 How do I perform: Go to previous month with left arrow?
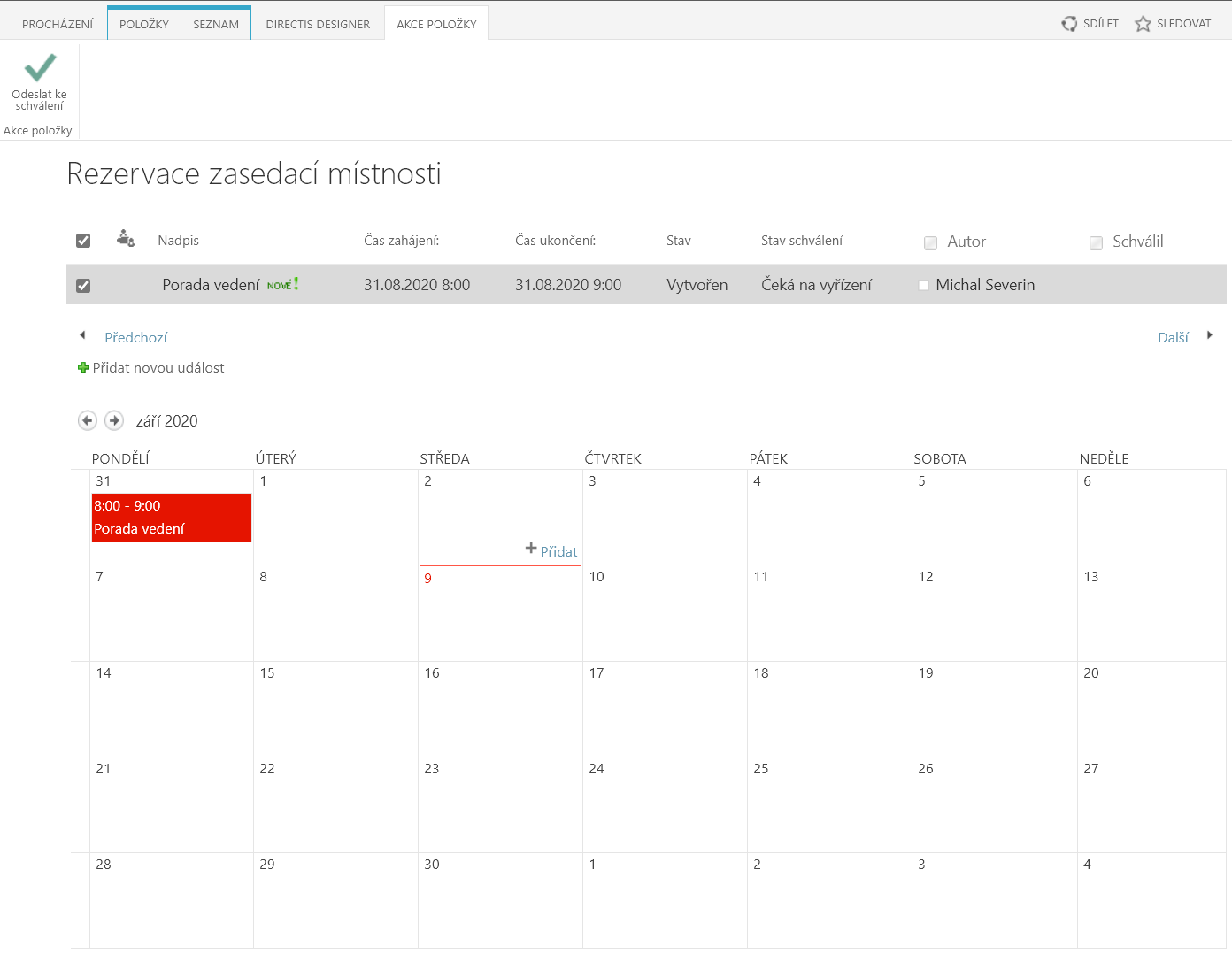click(x=87, y=420)
